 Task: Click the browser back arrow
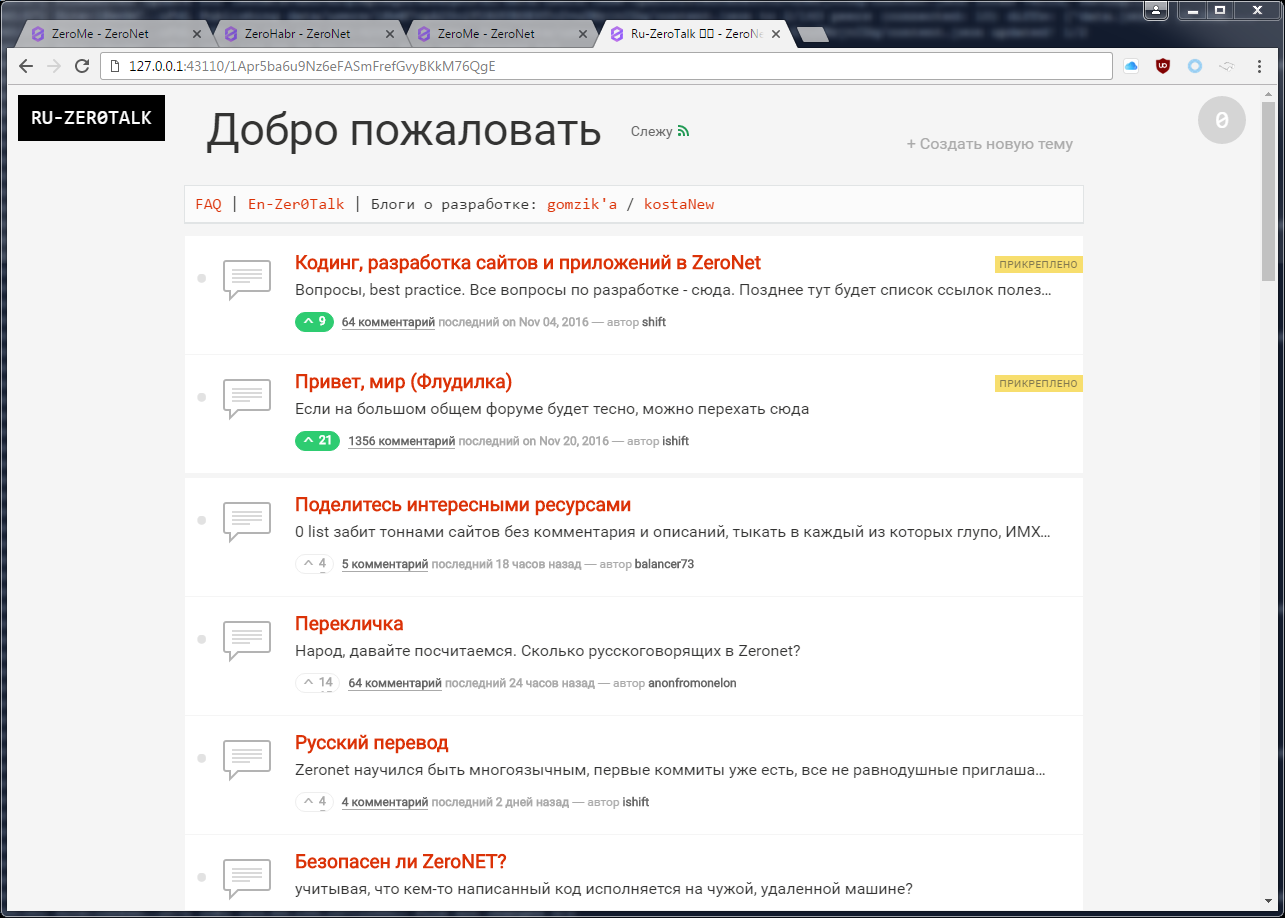[27, 66]
